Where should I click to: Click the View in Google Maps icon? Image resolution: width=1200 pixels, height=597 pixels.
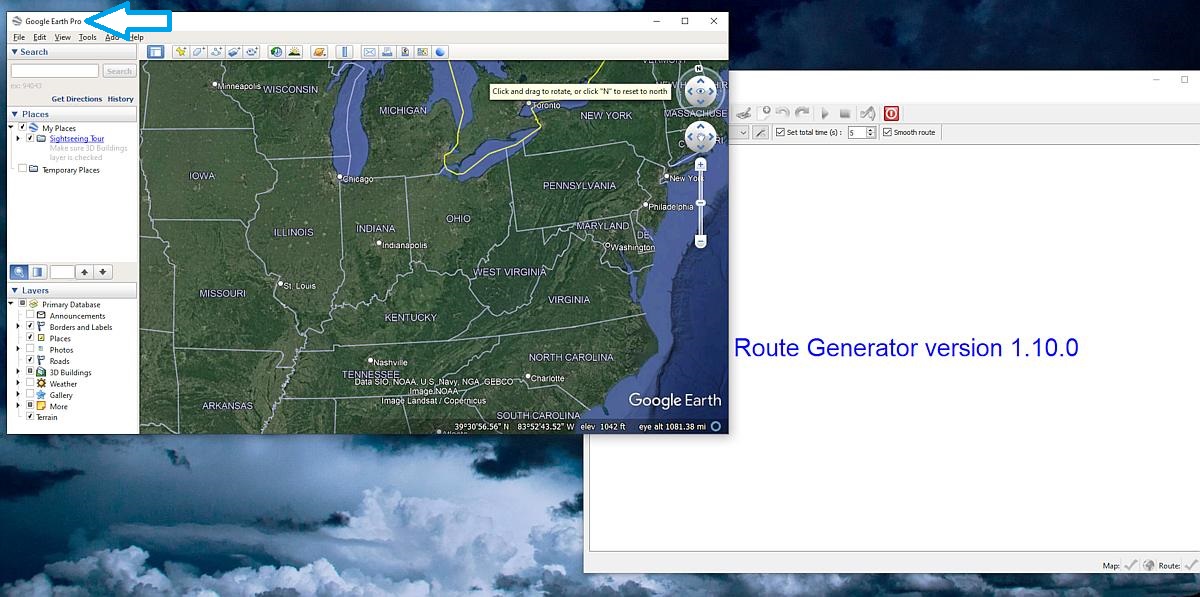click(x=423, y=52)
